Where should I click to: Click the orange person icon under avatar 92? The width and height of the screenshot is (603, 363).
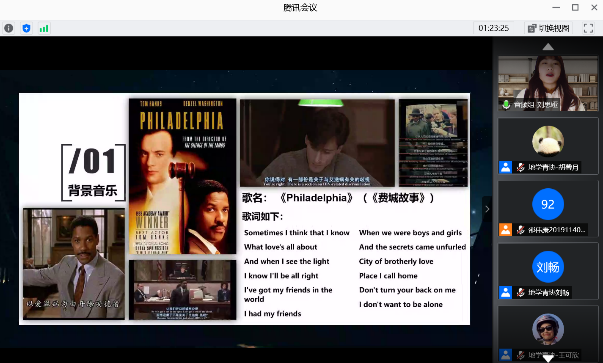[505, 230]
